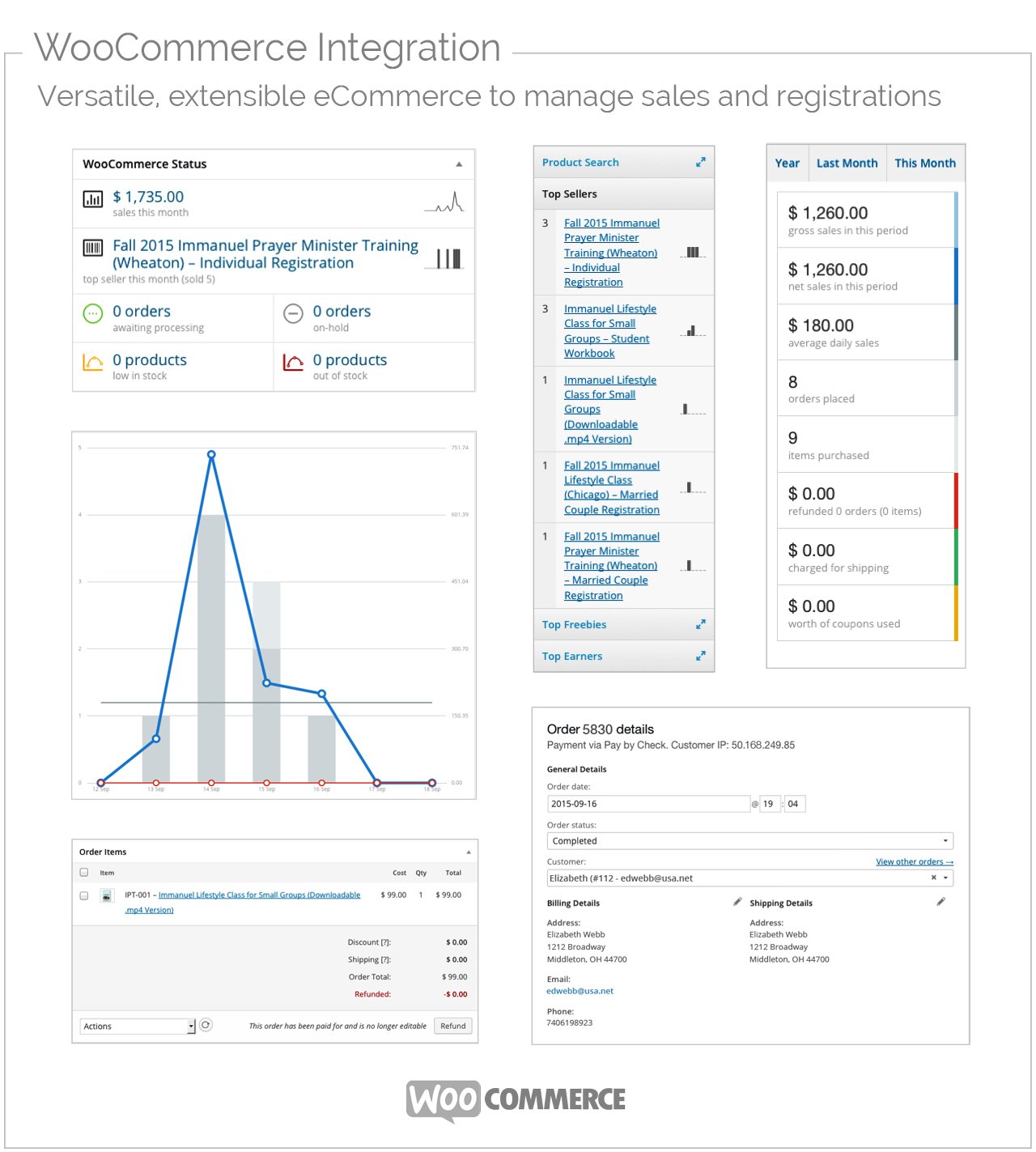This screenshot has width=1036, height=1152.
Task: Toggle the select all order items checkbox
Action: click(x=84, y=873)
